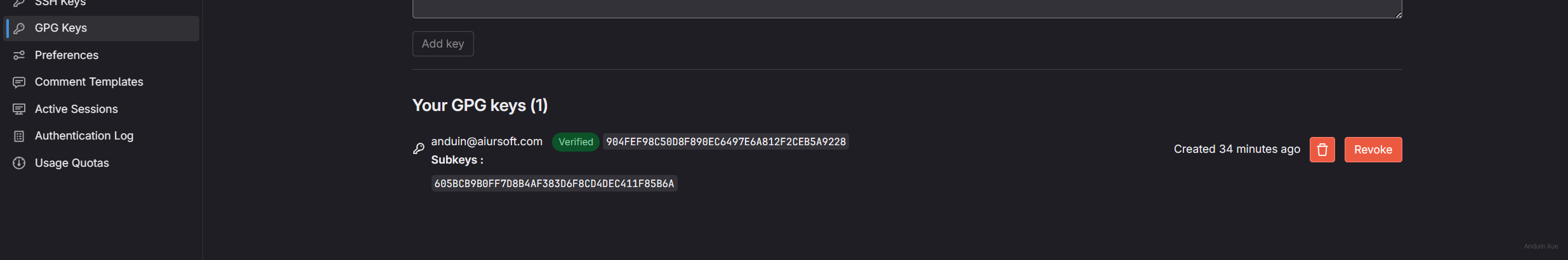
Task: Click the Active Sessions monitor icon
Action: tap(19, 109)
